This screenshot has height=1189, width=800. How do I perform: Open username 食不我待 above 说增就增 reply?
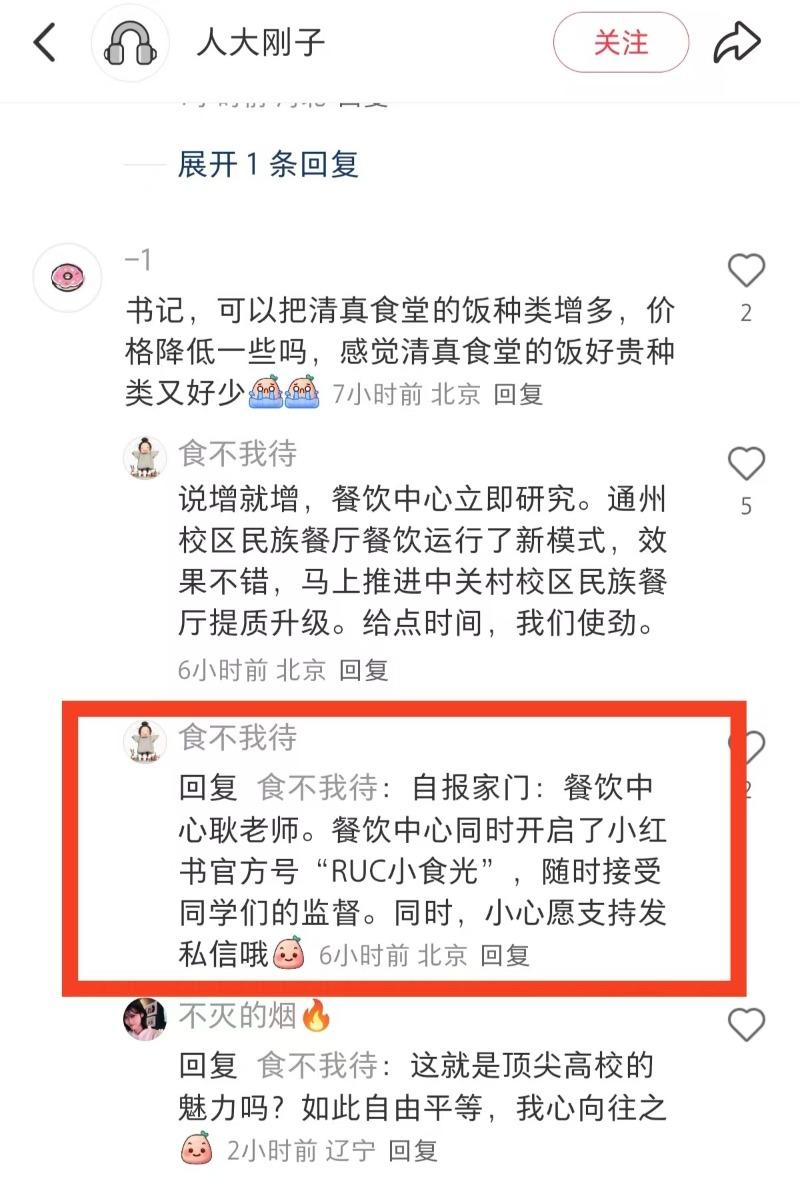[x=238, y=454]
